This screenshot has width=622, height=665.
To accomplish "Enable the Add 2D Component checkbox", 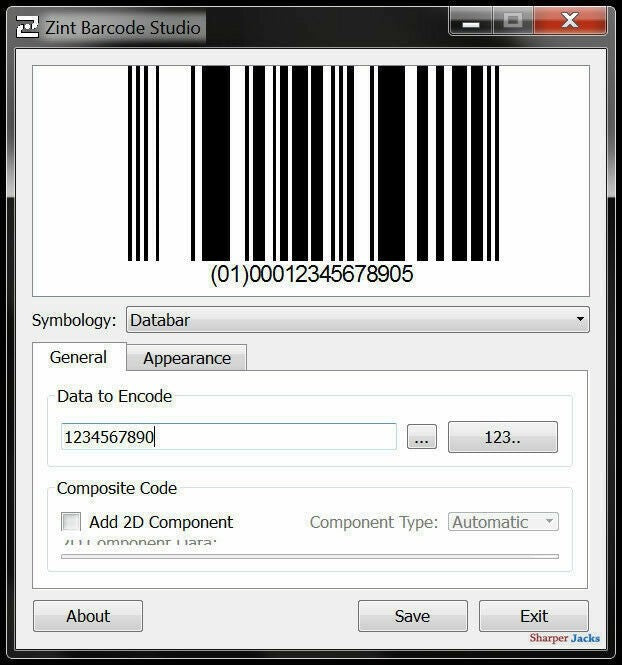I will click(72, 522).
